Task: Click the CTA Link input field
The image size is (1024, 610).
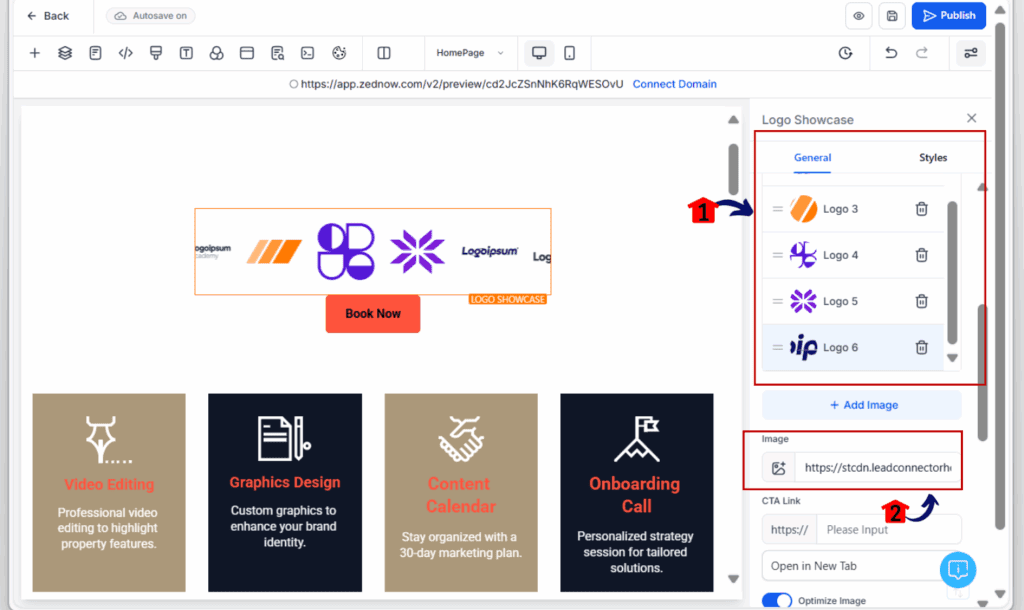Action: [x=889, y=530]
